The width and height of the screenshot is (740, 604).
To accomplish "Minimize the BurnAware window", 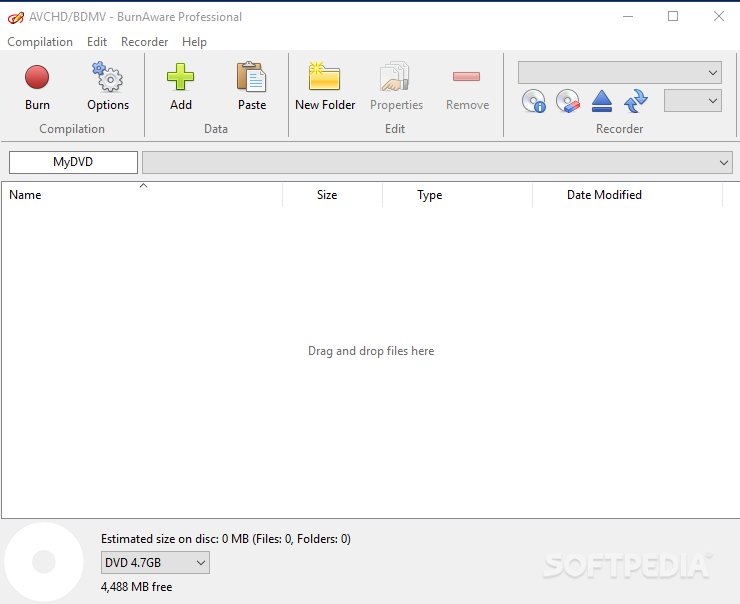I will tap(628, 17).
